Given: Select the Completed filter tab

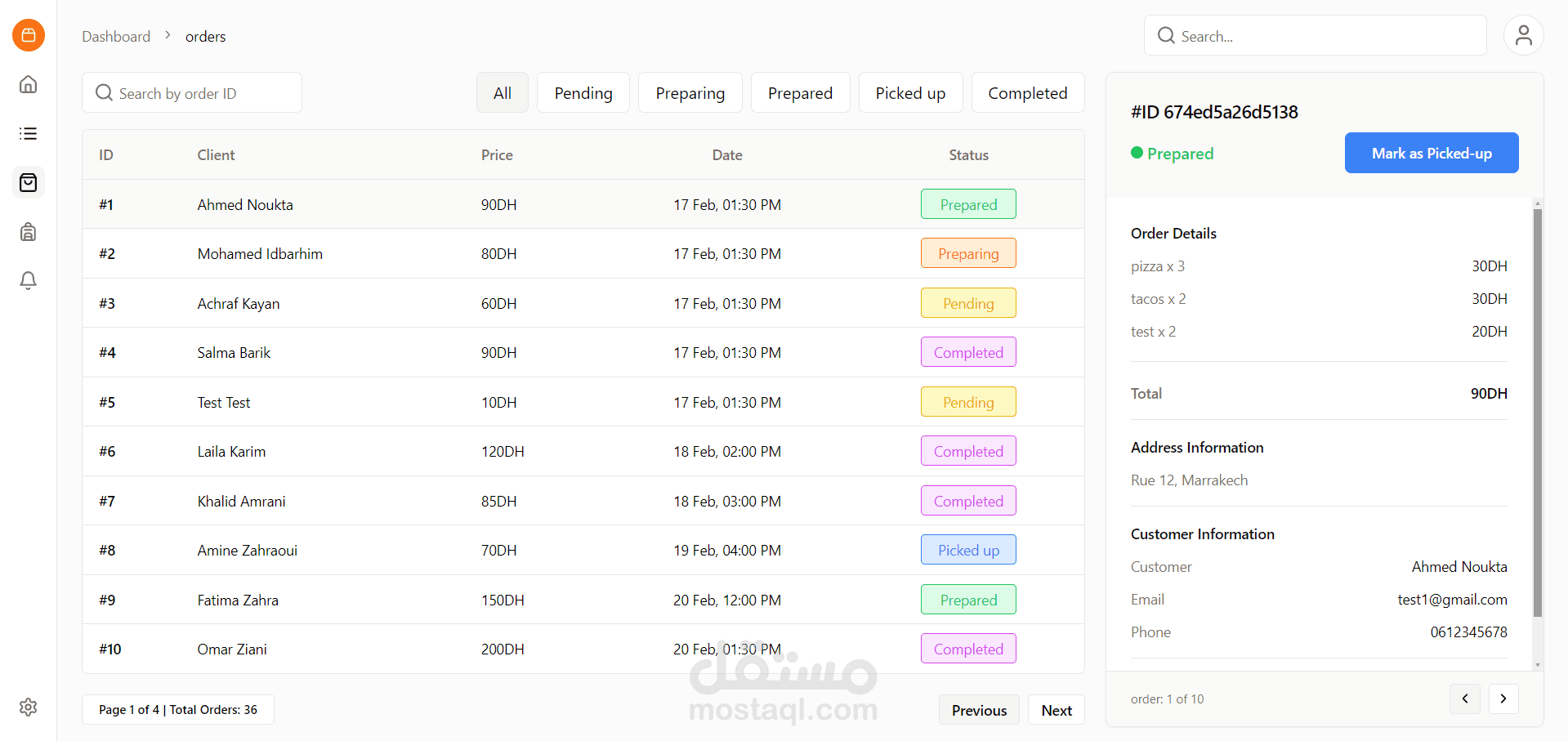Looking at the screenshot, I should [1028, 92].
